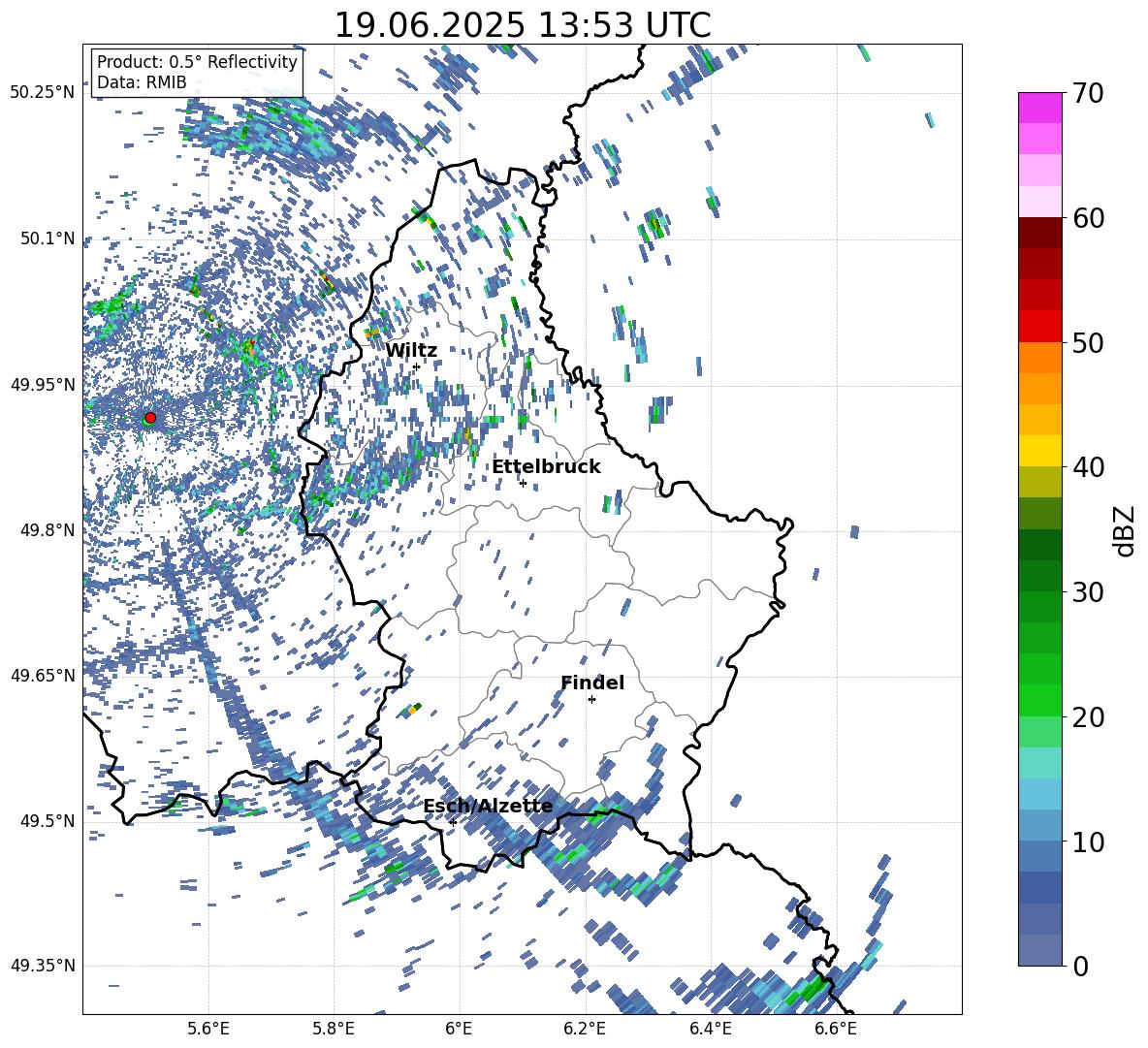Click the 50.1°N latitude label
This screenshot has height=1048, width=1148.
pyautogui.click(x=47, y=238)
